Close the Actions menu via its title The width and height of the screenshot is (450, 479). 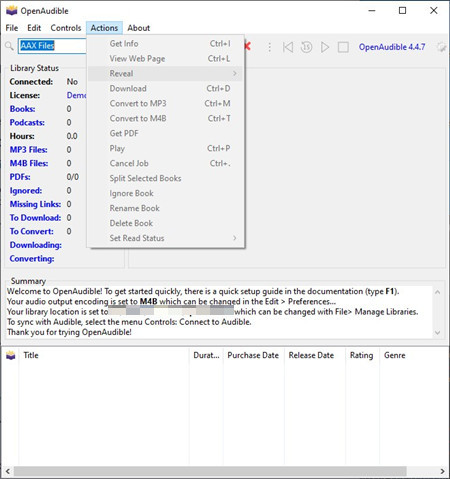pos(104,28)
